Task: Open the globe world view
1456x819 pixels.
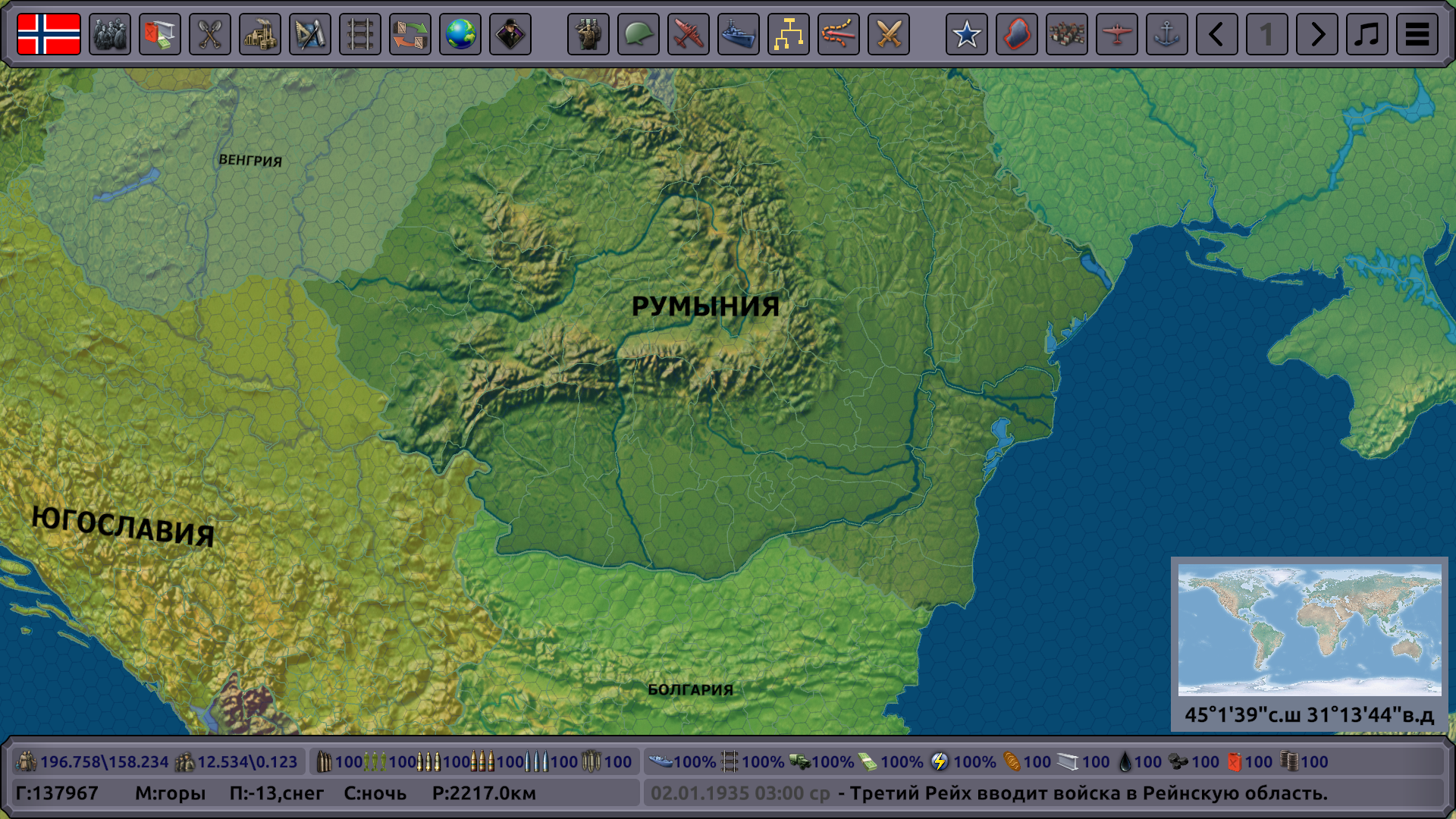Action: click(x=460, y=34)
